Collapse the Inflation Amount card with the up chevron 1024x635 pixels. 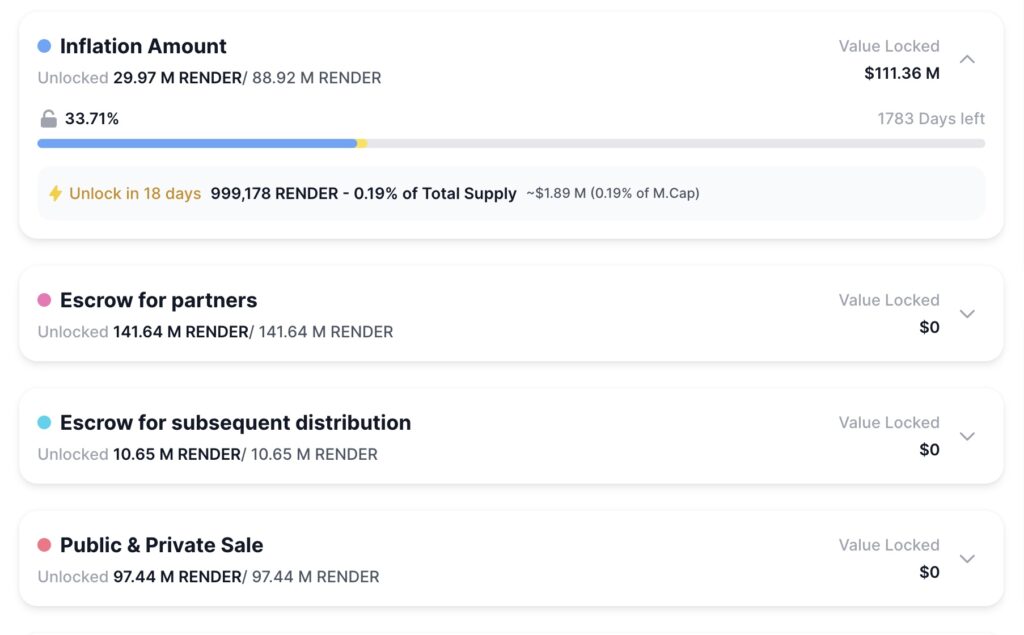(x=967, y=59)
